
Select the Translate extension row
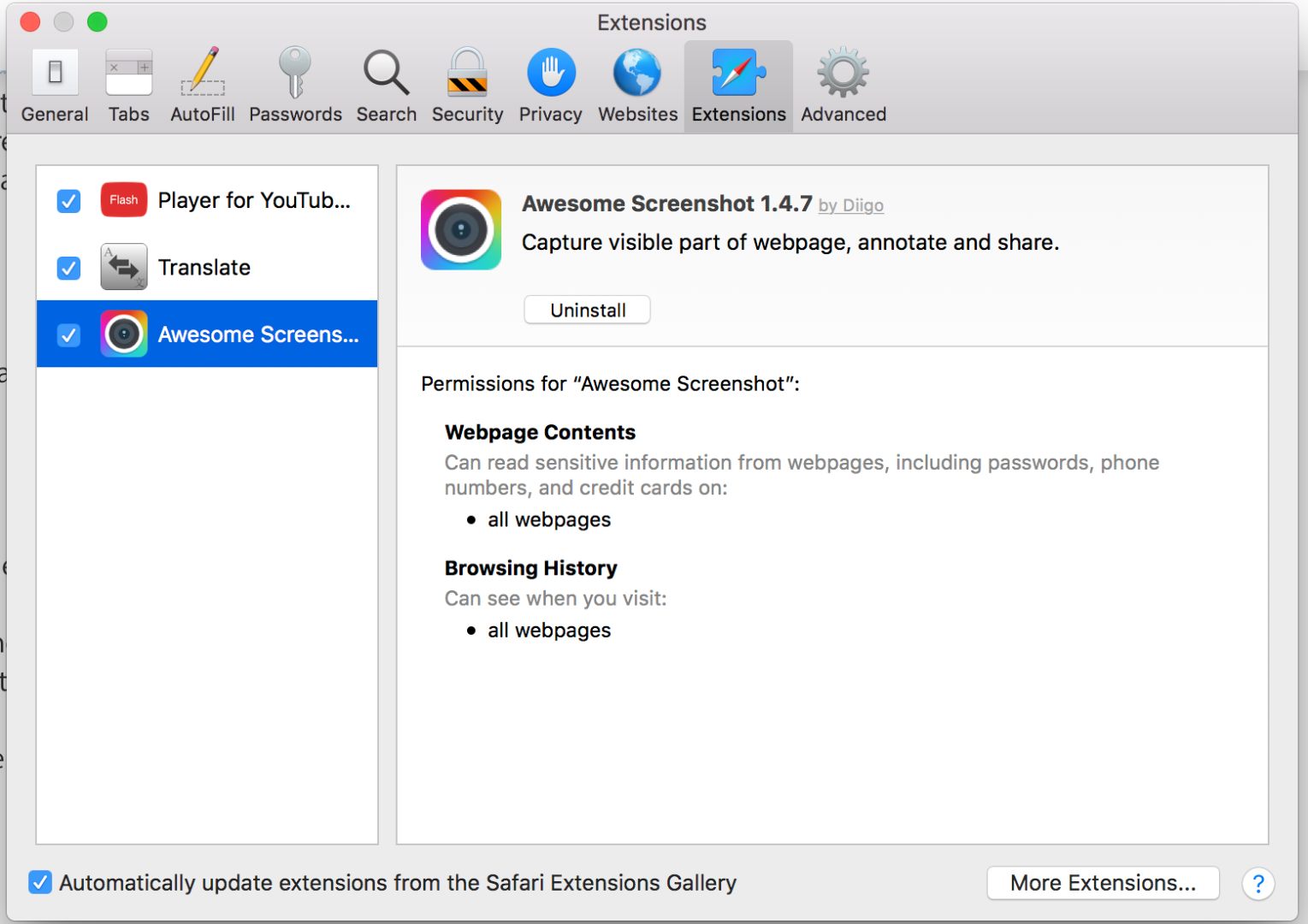tap(207, 268)
